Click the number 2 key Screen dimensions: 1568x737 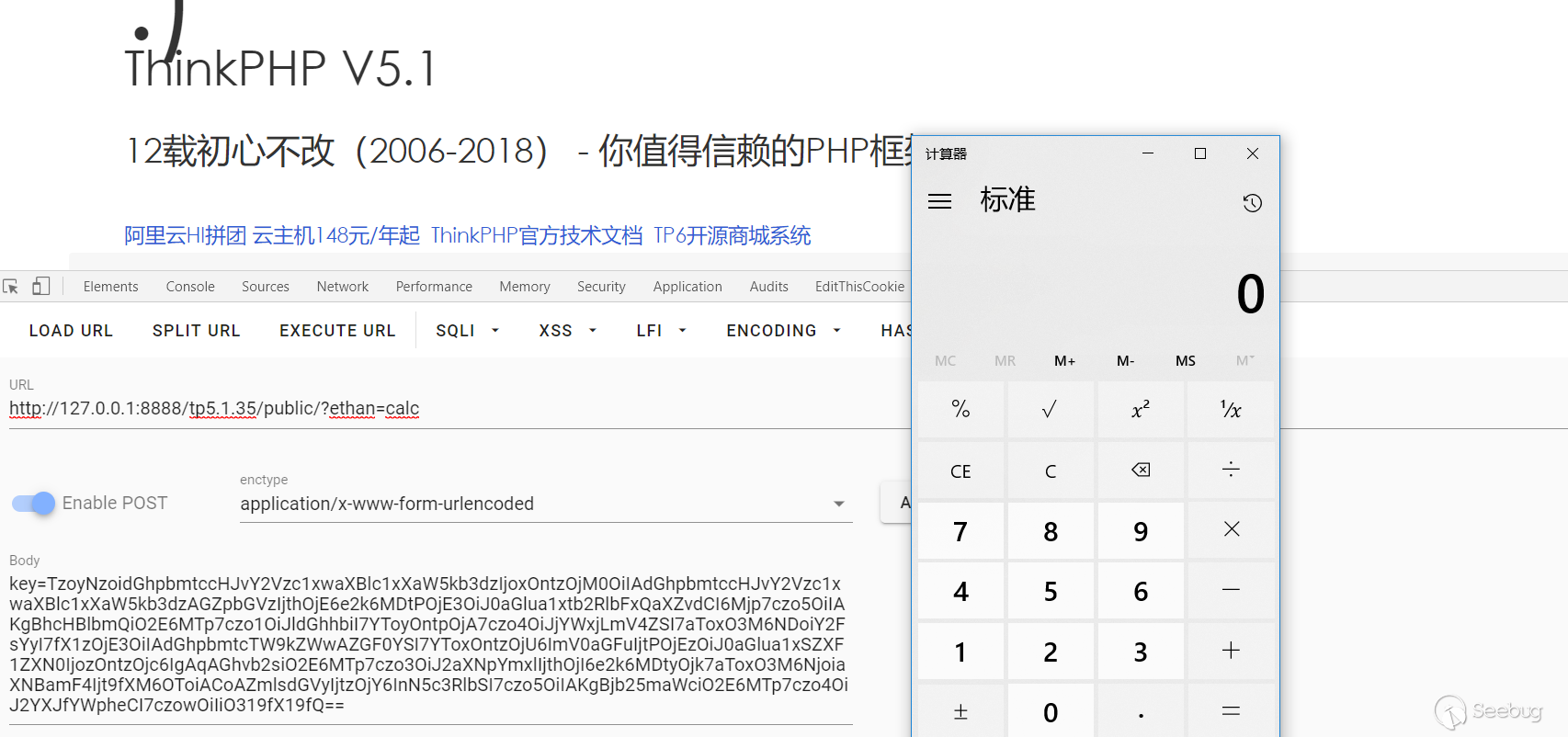(x=1050, y=652)
